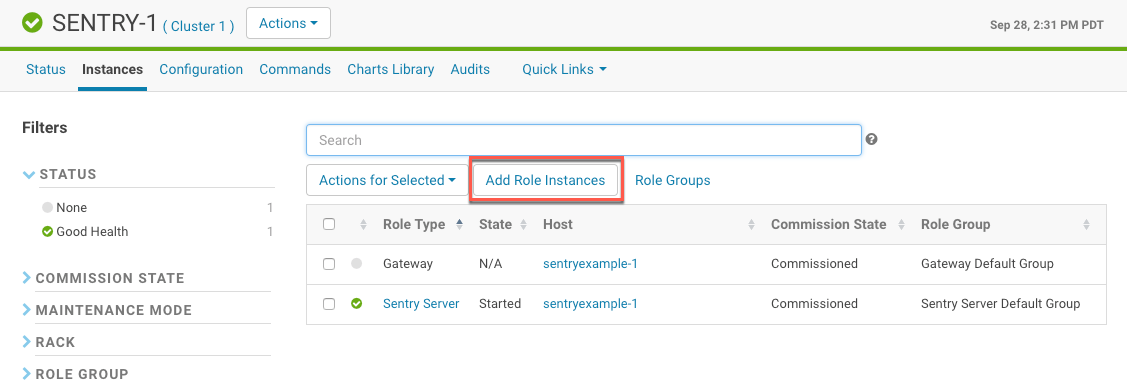Check the Sentry Server row checkbox
This screenshot has height=383, width=1127.
coord(329,304)
